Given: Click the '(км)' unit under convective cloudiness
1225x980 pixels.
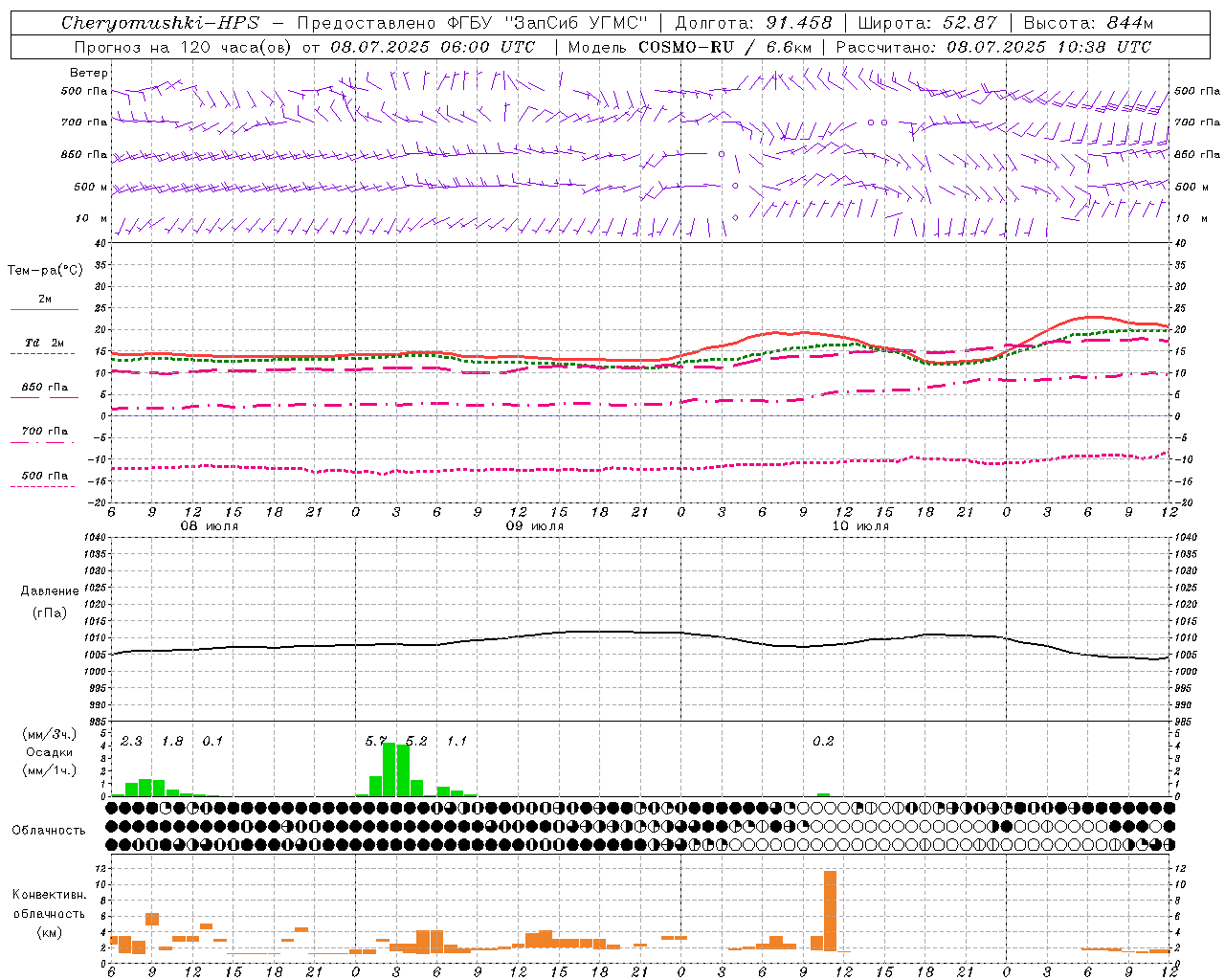Looking at the screenshot, I should [x=50, y=932].
